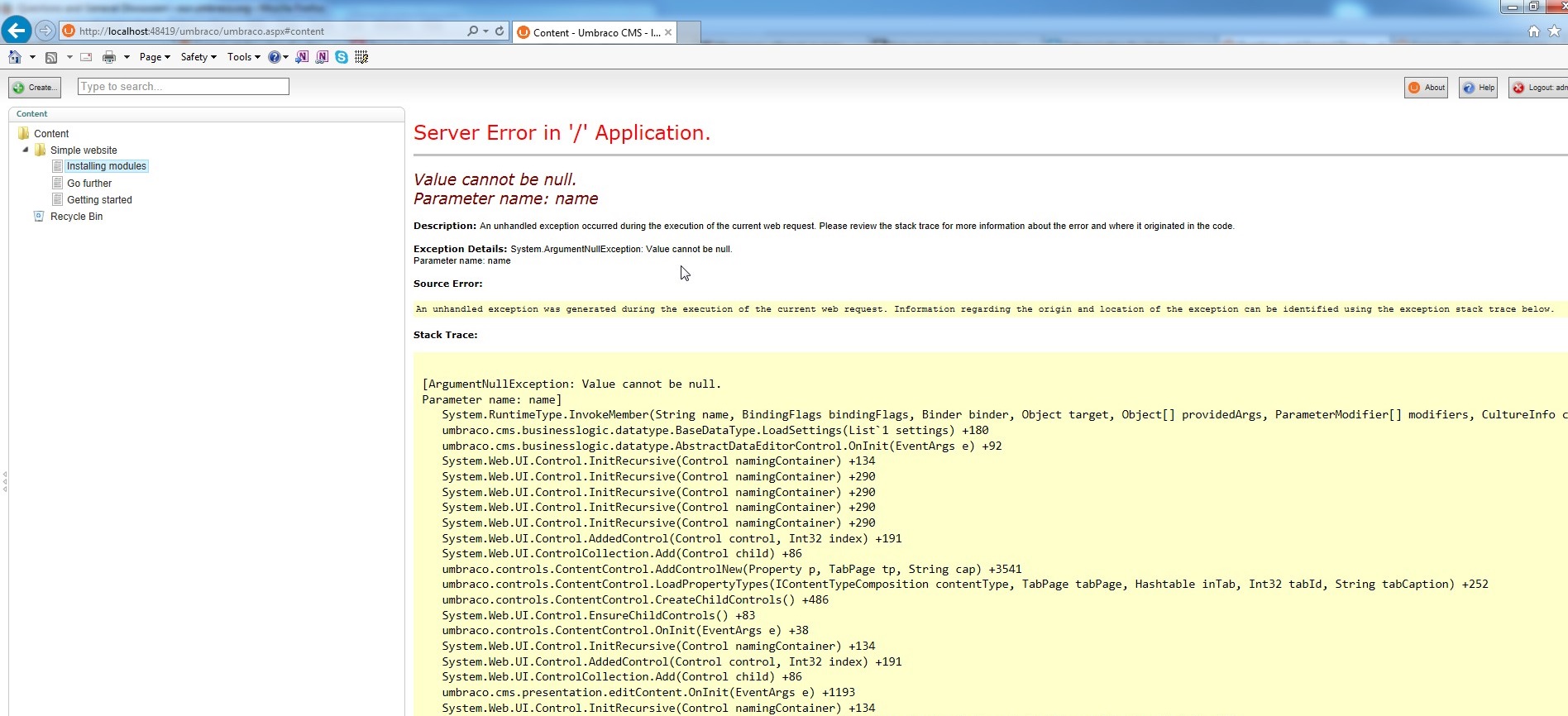1568x716 pixels.
Task: Click the Umbraco Create button
Action: tap(35, 88)
